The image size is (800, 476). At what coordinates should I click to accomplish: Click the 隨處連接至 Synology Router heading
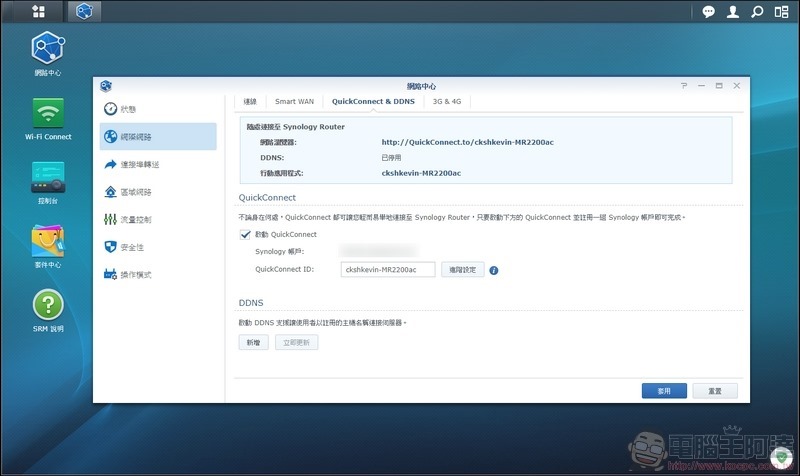[295, 127]
